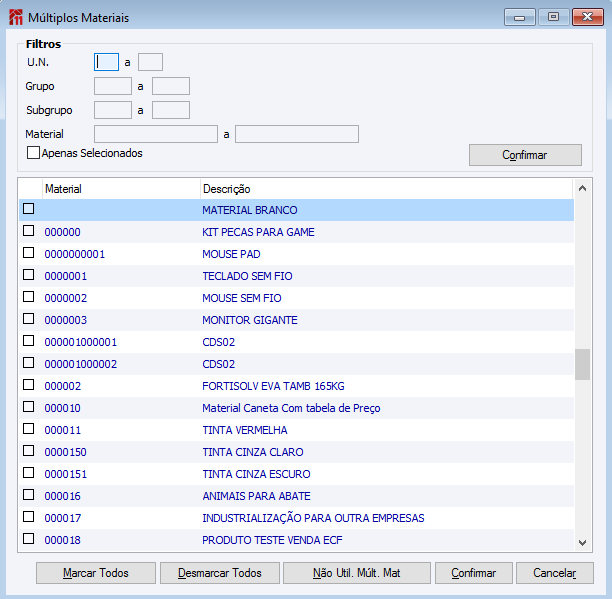Select checkbox for material 000017
The height and width of the screenshot is (599, 612).
pos(28,517)
